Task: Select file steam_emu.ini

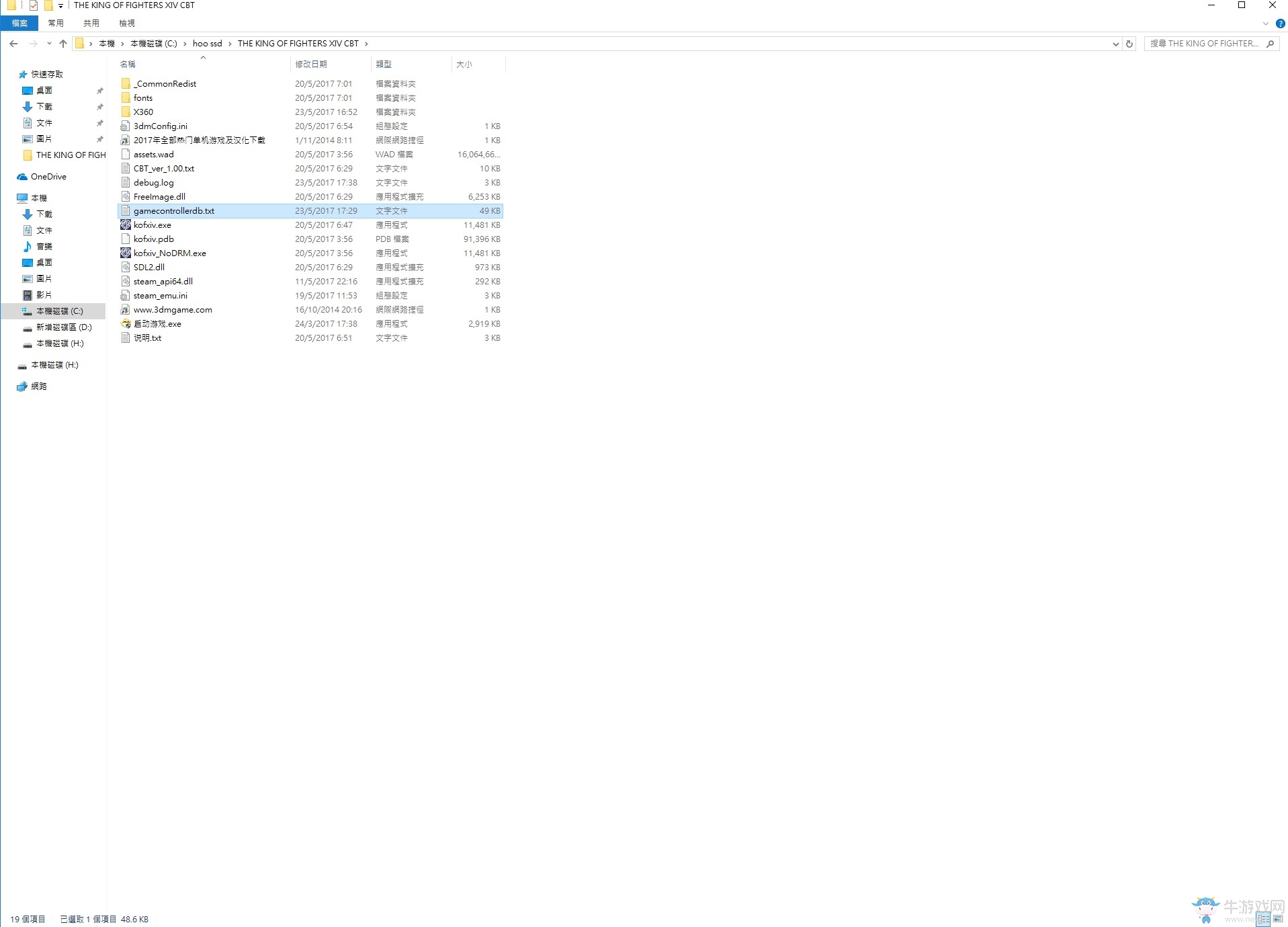Action: (x=310, y=296)
